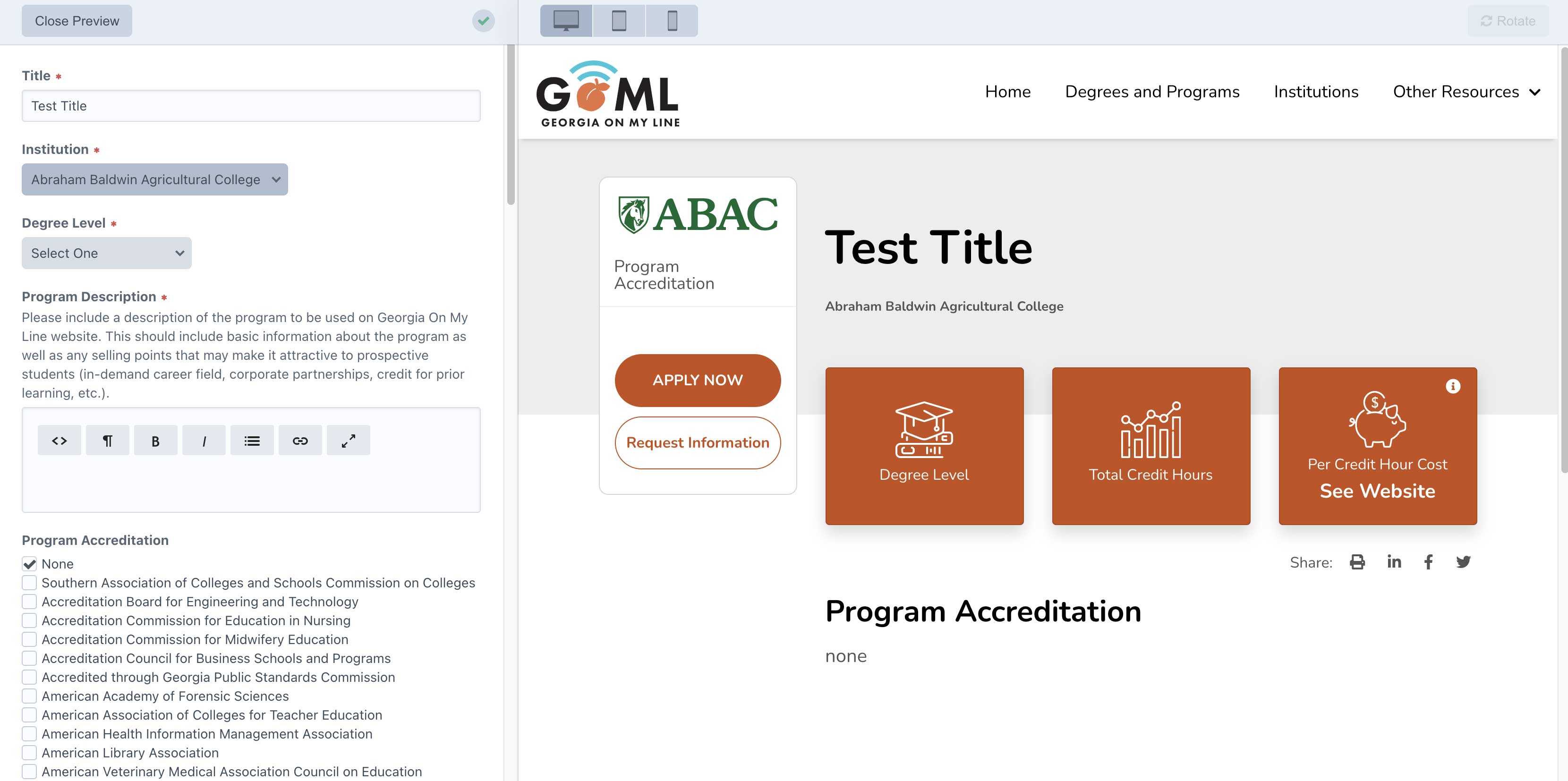Open the Institution dropdown

(x=154, y=179)
